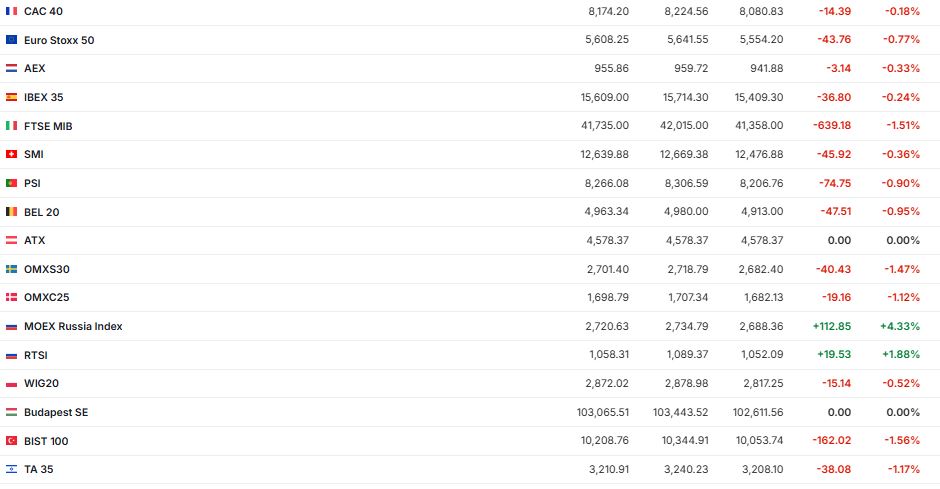Click the Netherlands flag icon next to AEX

click(11, 68)
